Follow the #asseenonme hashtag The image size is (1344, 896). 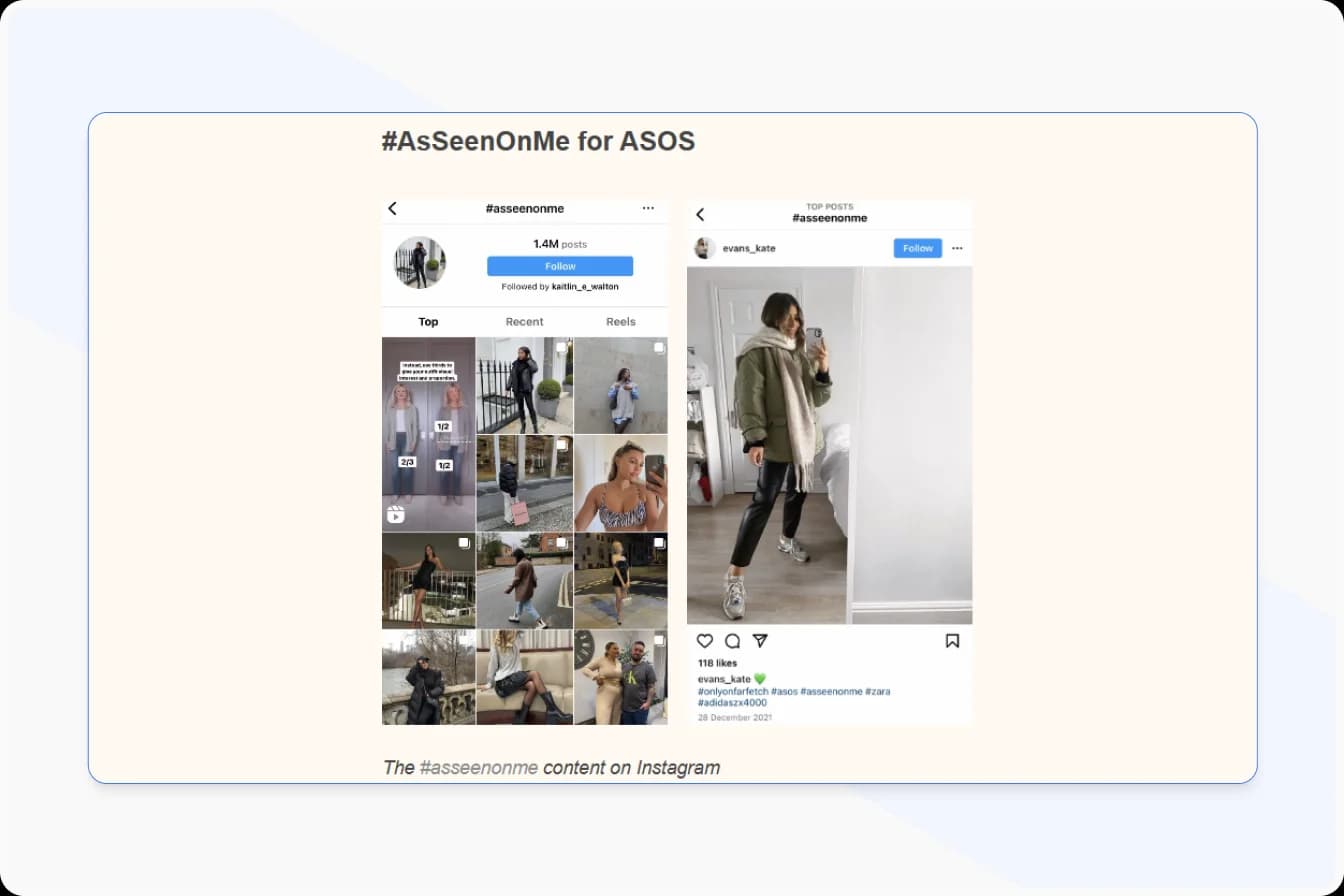point(560,266)
